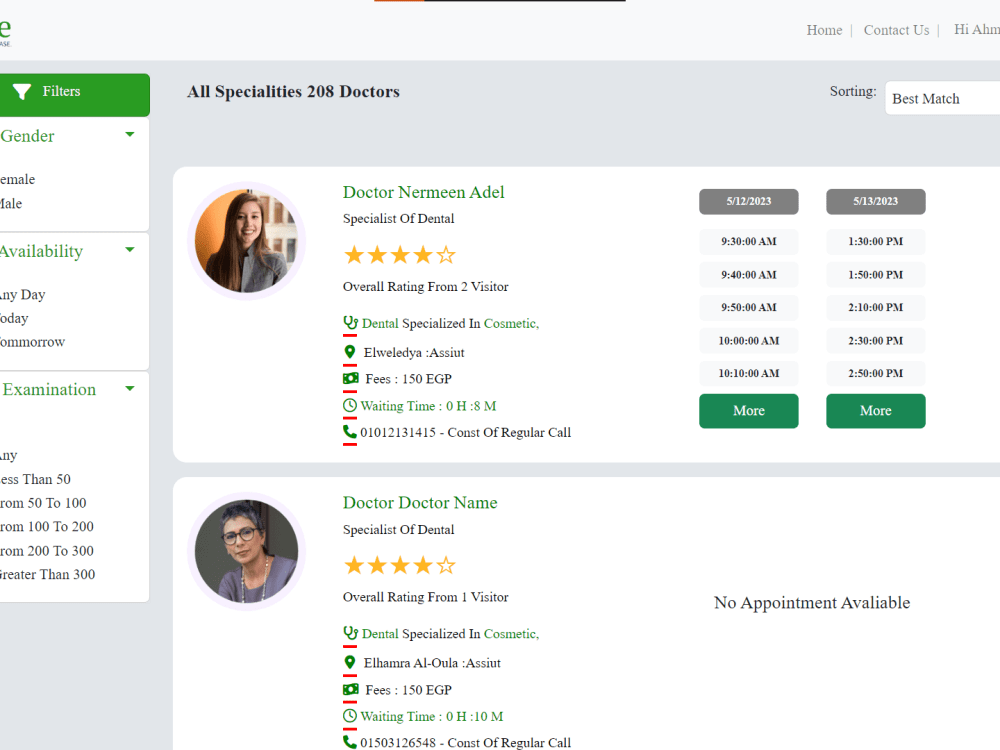
Task: Click money icon in Nermeen Adel's fees row
Action: pos(351,379)
